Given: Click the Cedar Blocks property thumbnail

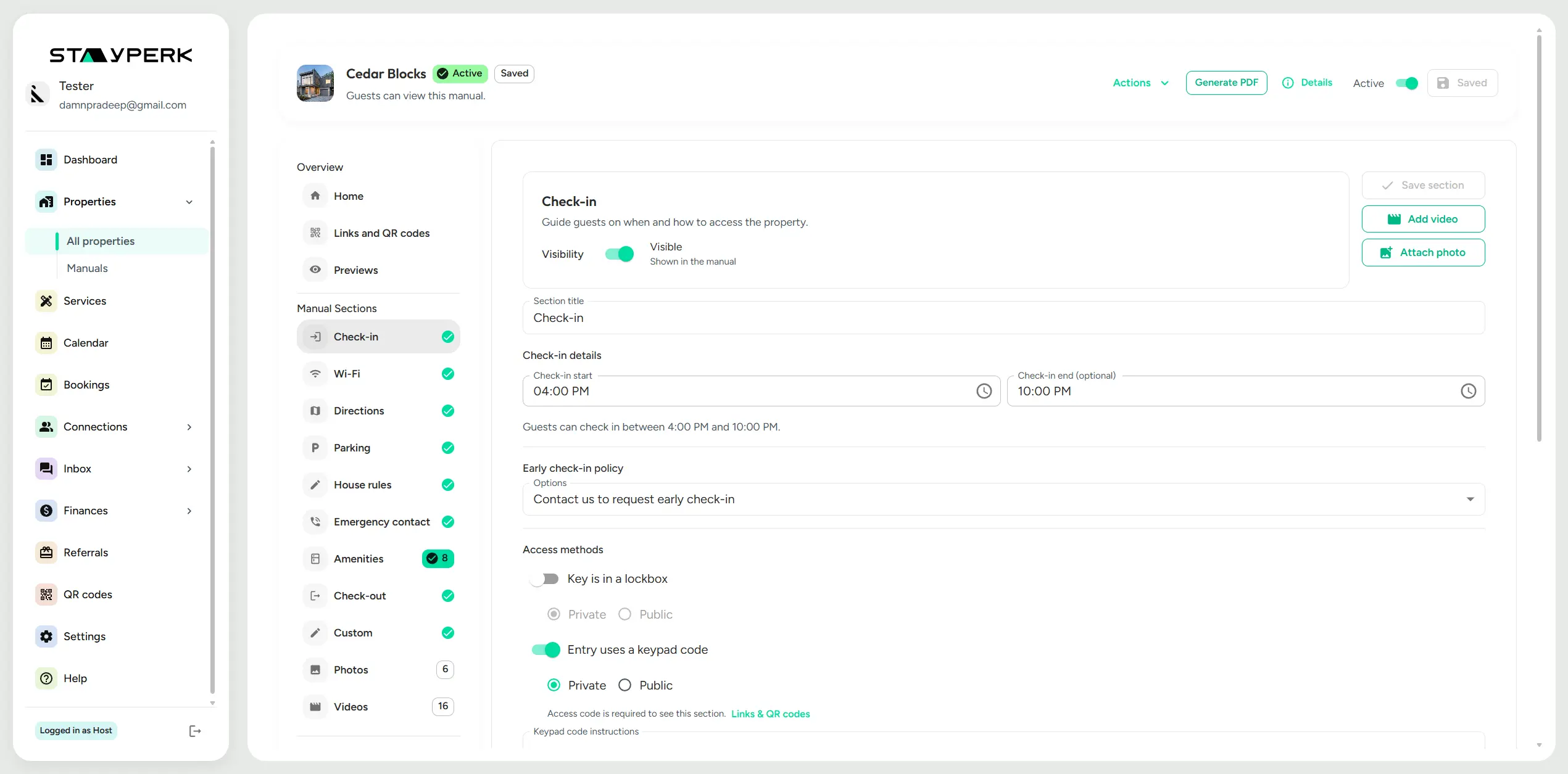Looking at the screenshot, I should click(x=315, y=83).
